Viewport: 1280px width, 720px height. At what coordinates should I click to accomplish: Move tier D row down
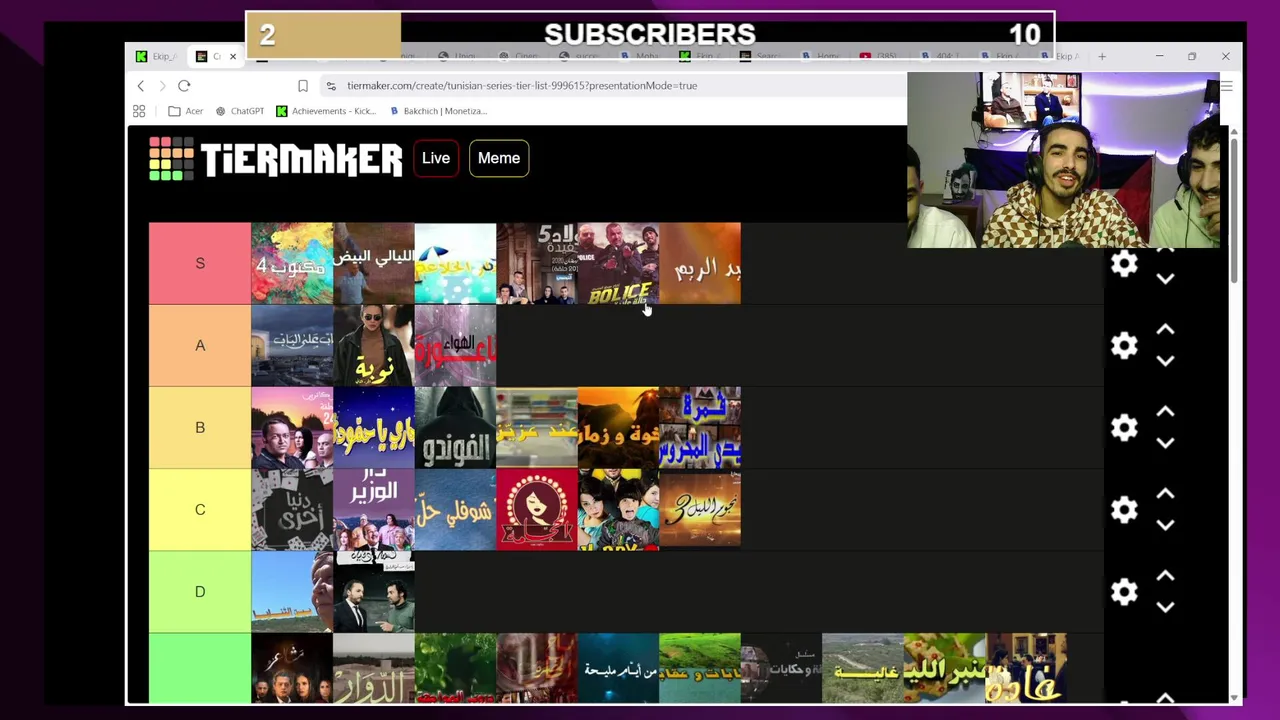[x=1165, y=607]
